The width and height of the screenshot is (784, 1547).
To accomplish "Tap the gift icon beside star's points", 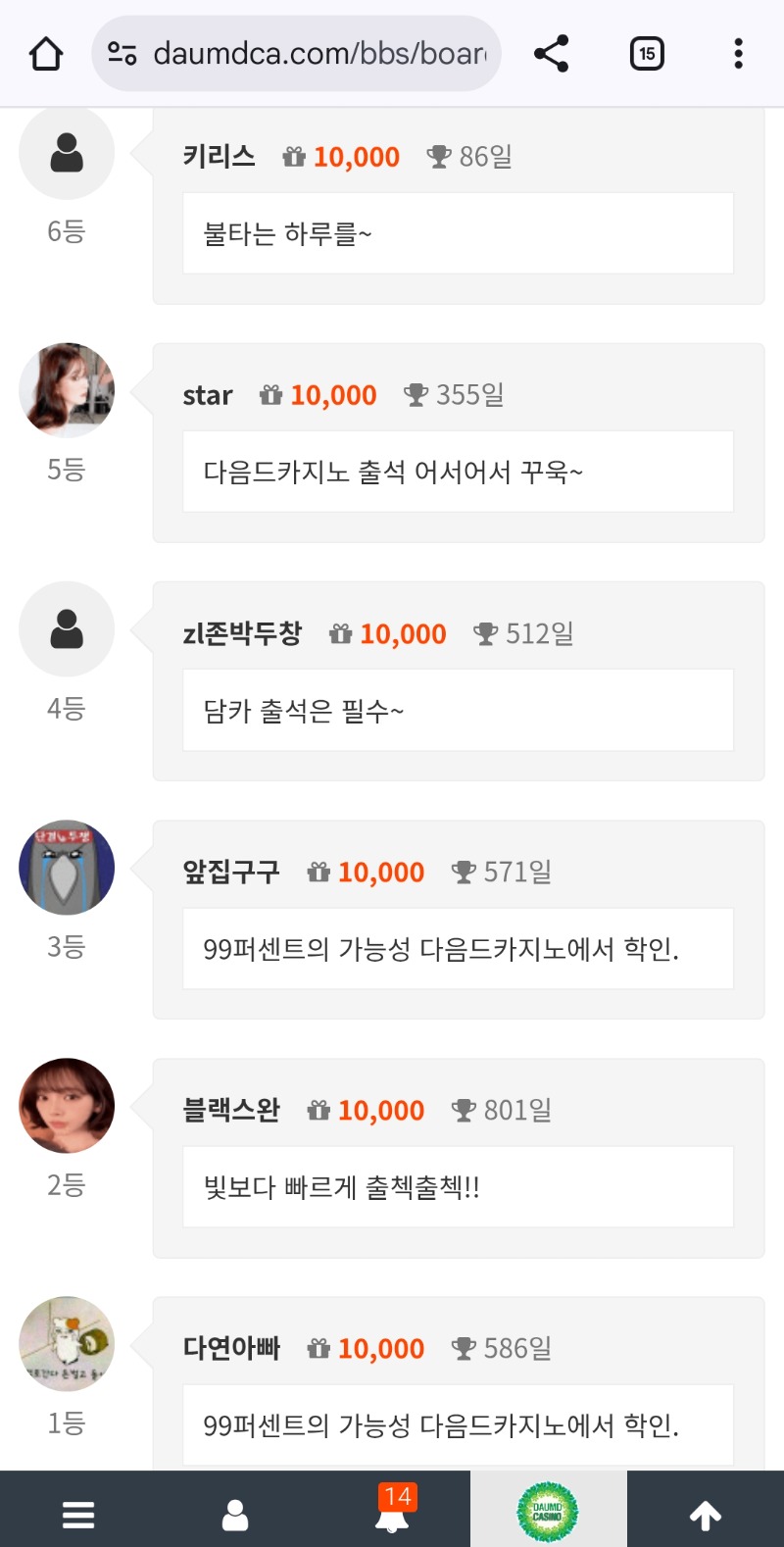I will point(270,395).
